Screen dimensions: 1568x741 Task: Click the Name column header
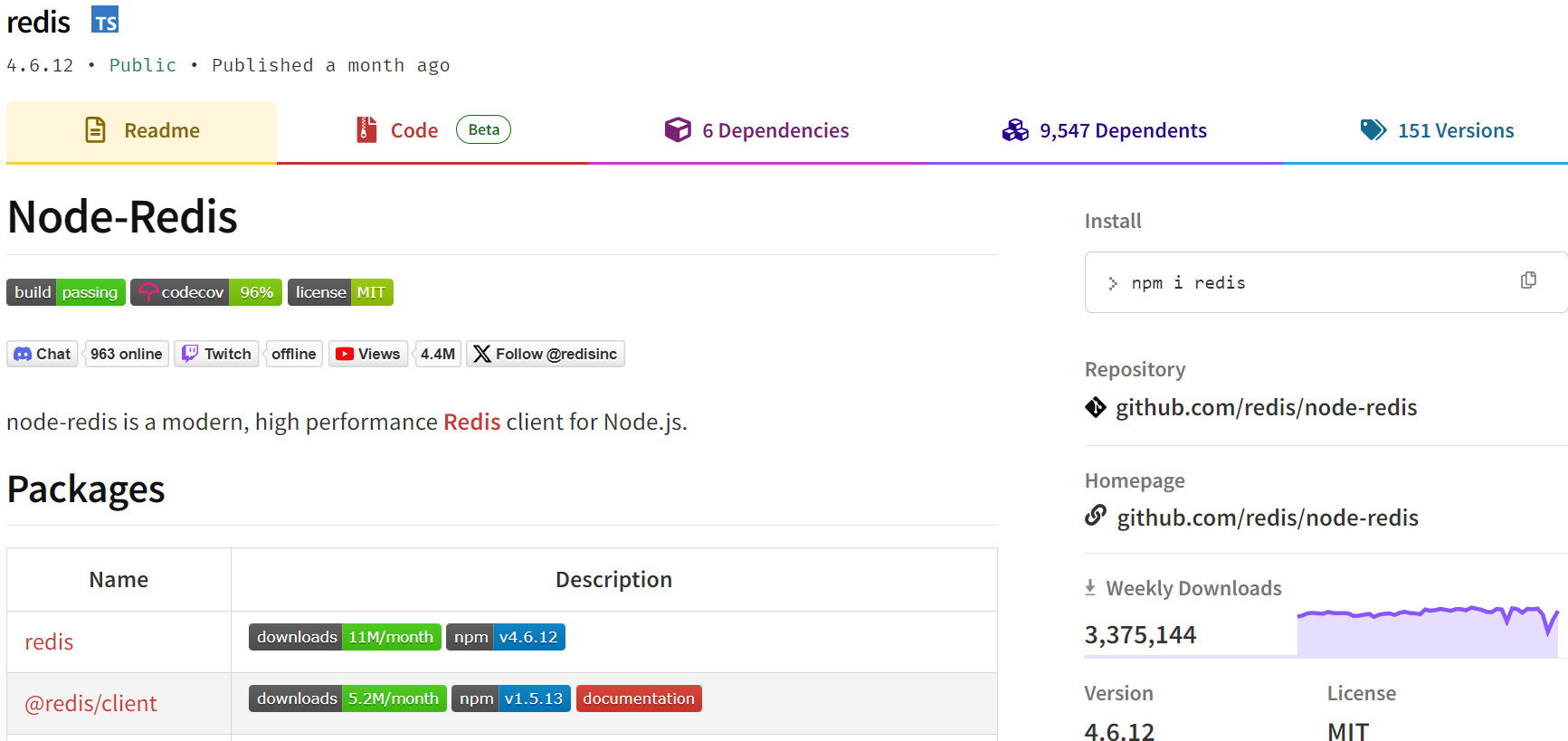[x=119, y=579]
